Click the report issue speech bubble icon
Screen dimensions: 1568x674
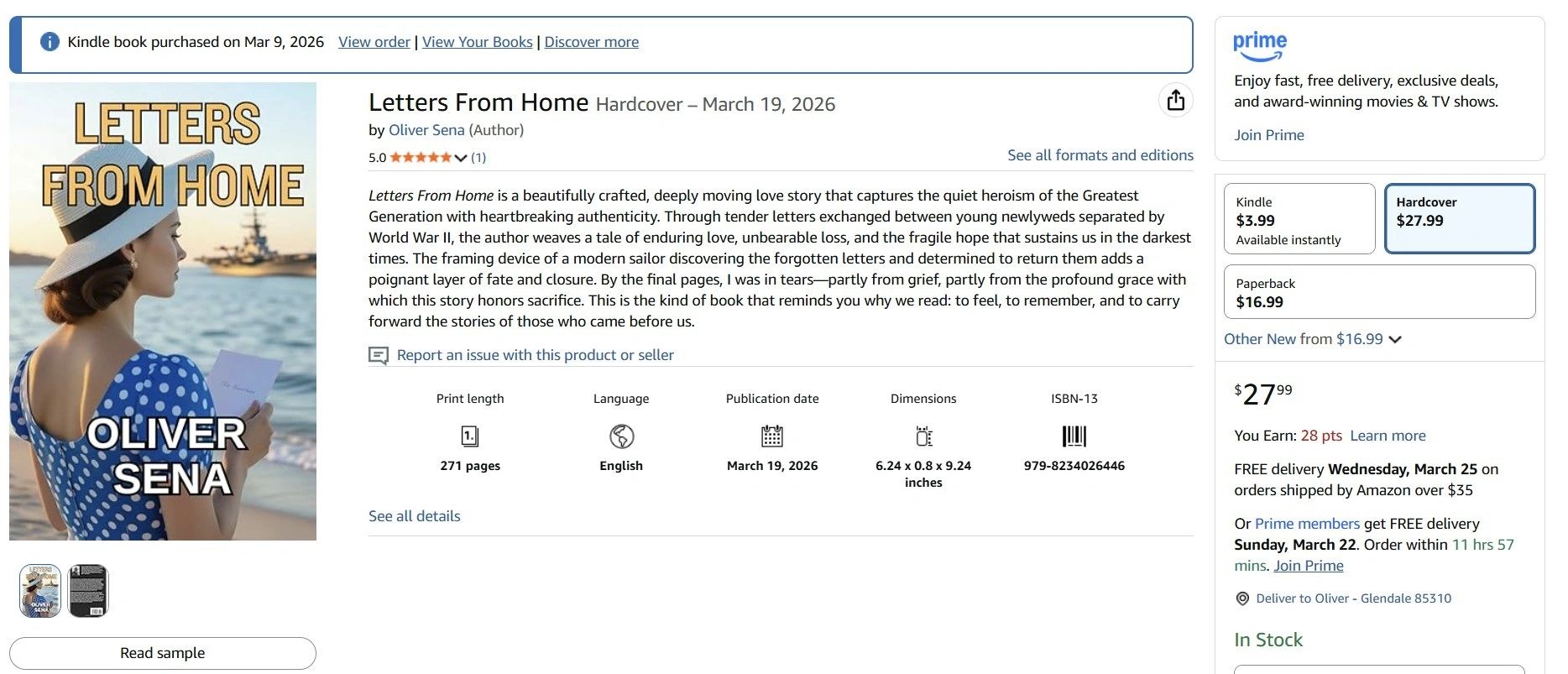[x=379, y=356]
